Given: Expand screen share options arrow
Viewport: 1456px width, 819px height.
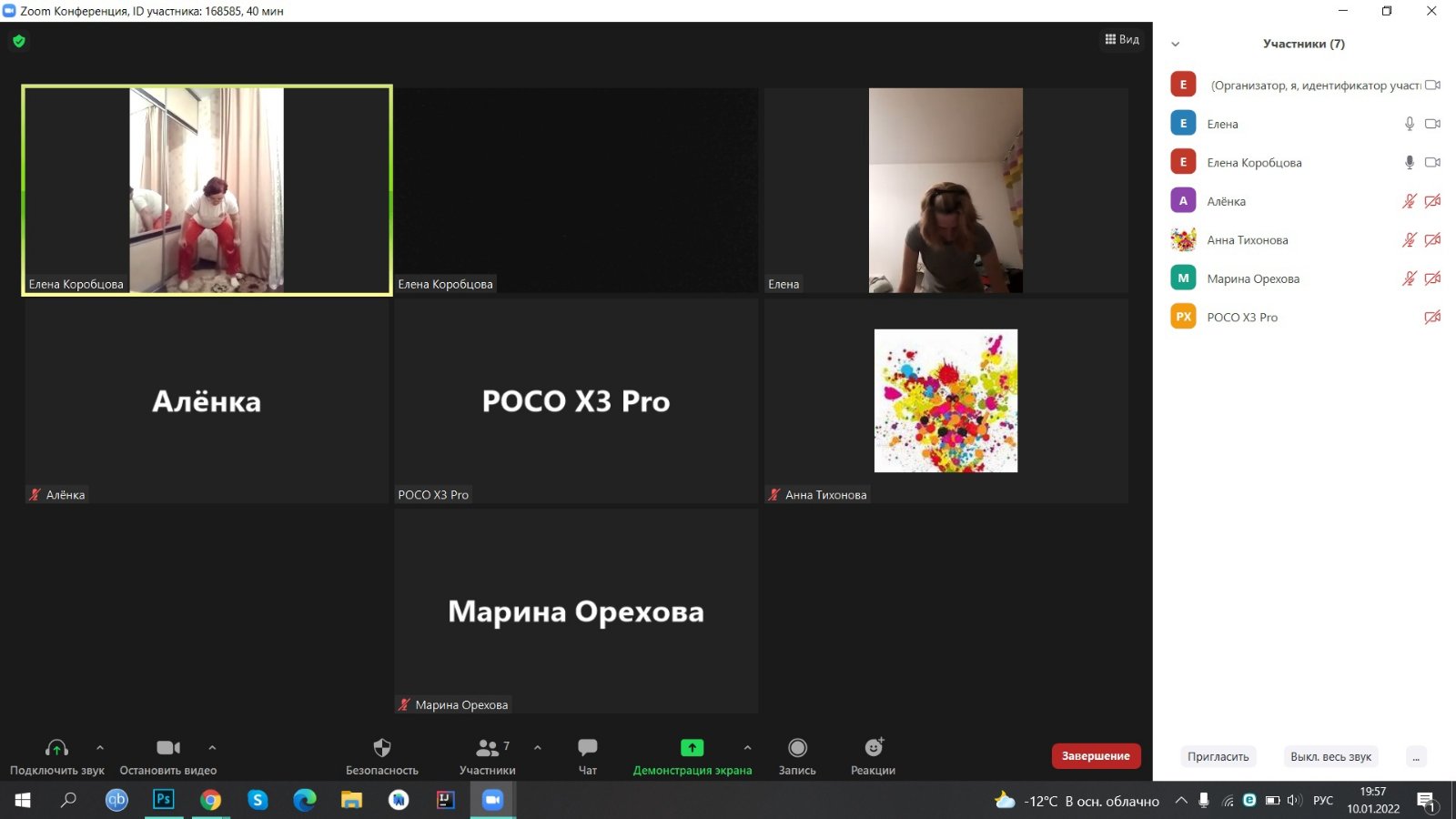Looking at the screenshot, I should point(747,748).
